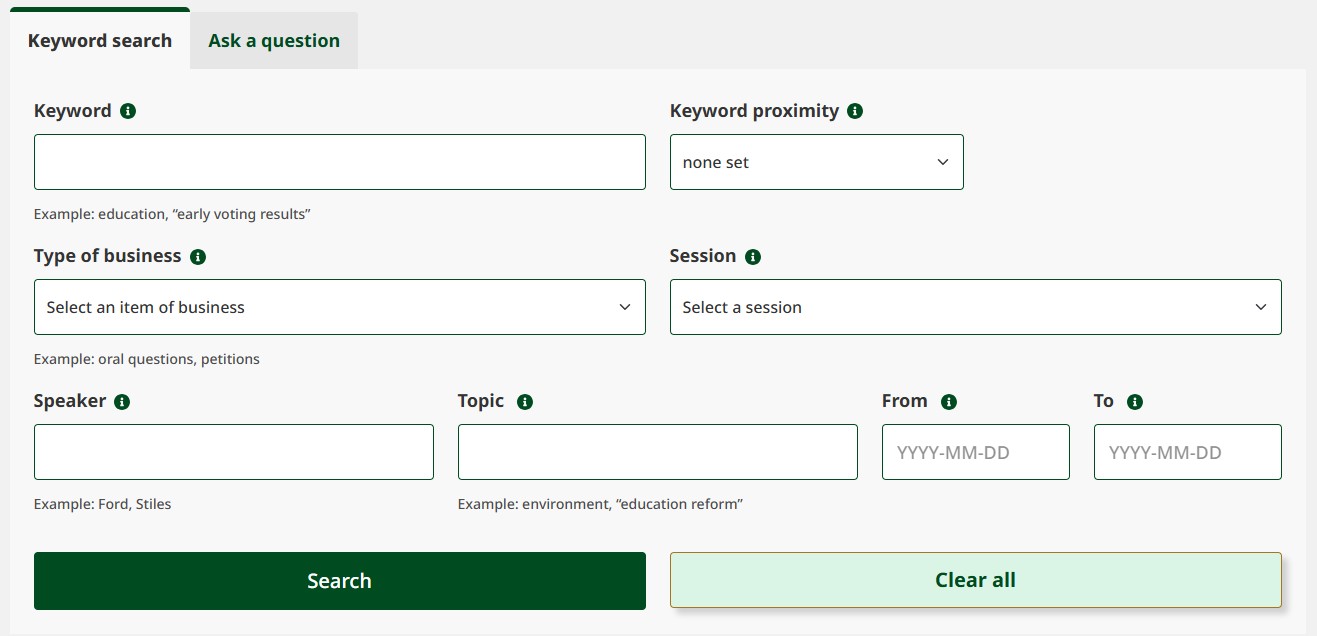Open the Select an item of business dropdown
This screenshot has width=1317, height=636.
coord(339,307)
